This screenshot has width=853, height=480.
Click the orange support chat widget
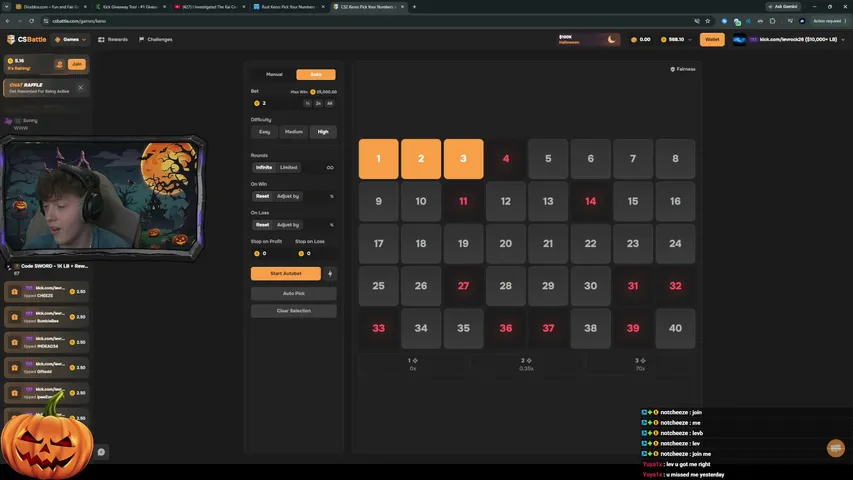tap(836, 448)
